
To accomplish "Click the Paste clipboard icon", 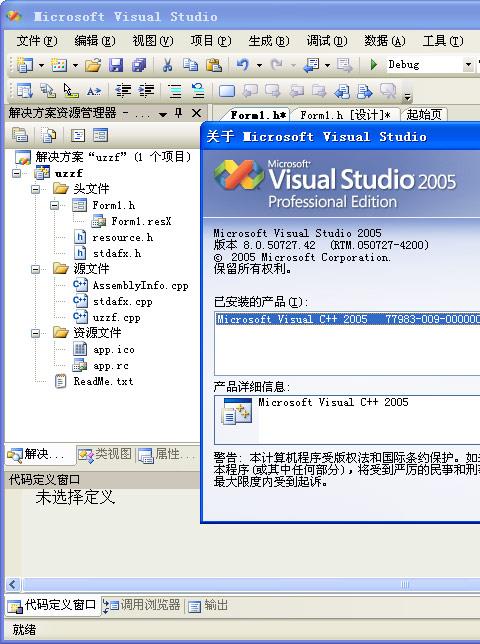I will [214, 65].
